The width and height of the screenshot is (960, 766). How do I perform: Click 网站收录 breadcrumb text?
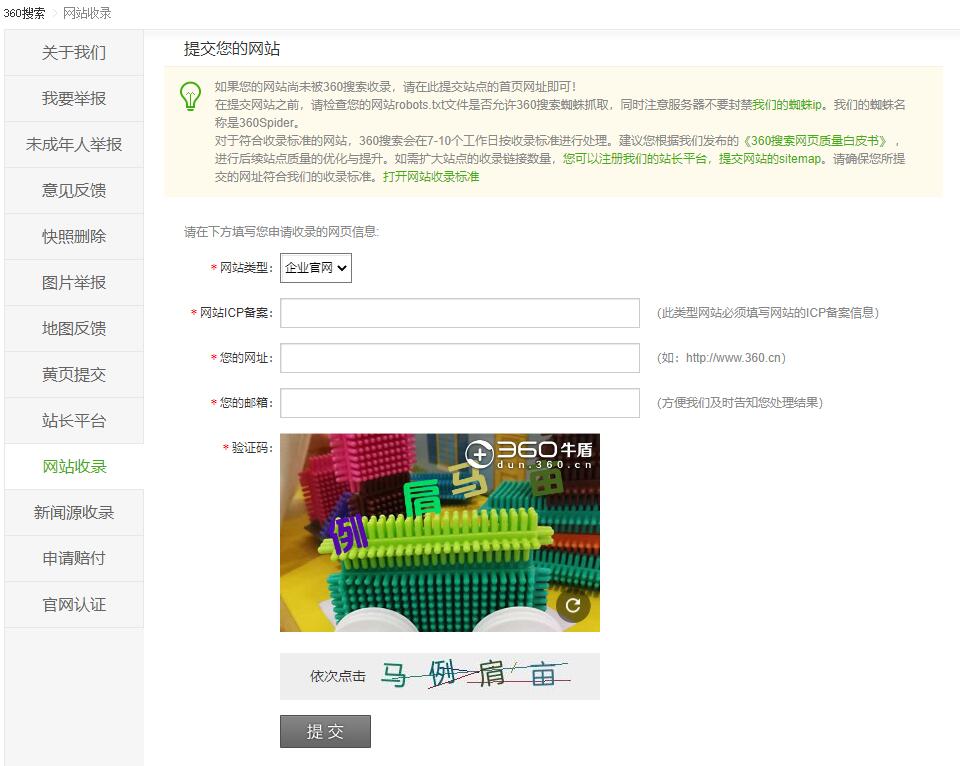click(x=87, y=13)
